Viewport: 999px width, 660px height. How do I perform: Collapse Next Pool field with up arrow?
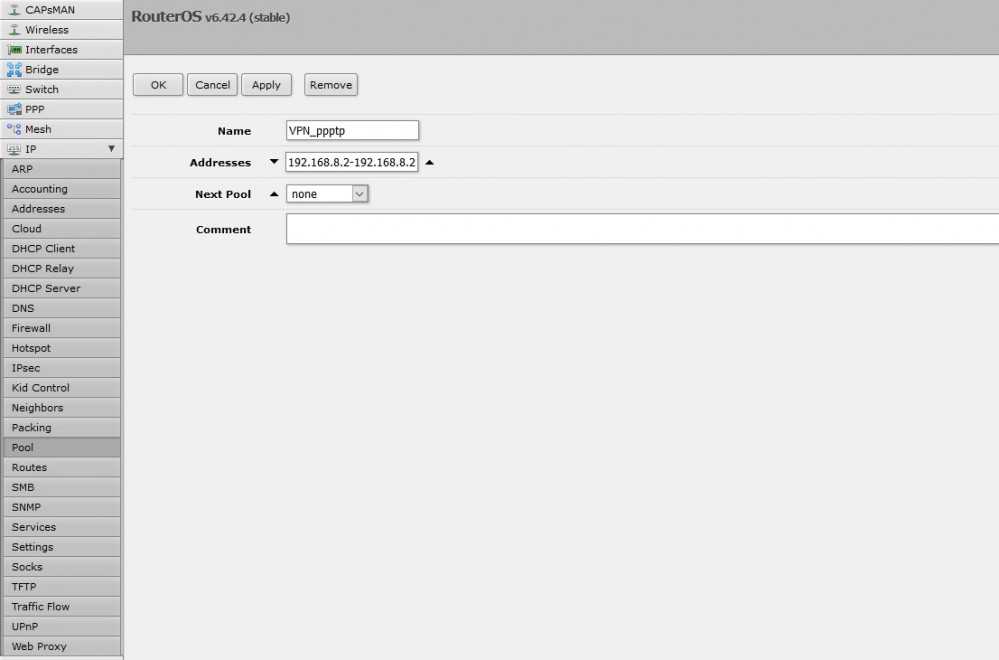point(274,194)
